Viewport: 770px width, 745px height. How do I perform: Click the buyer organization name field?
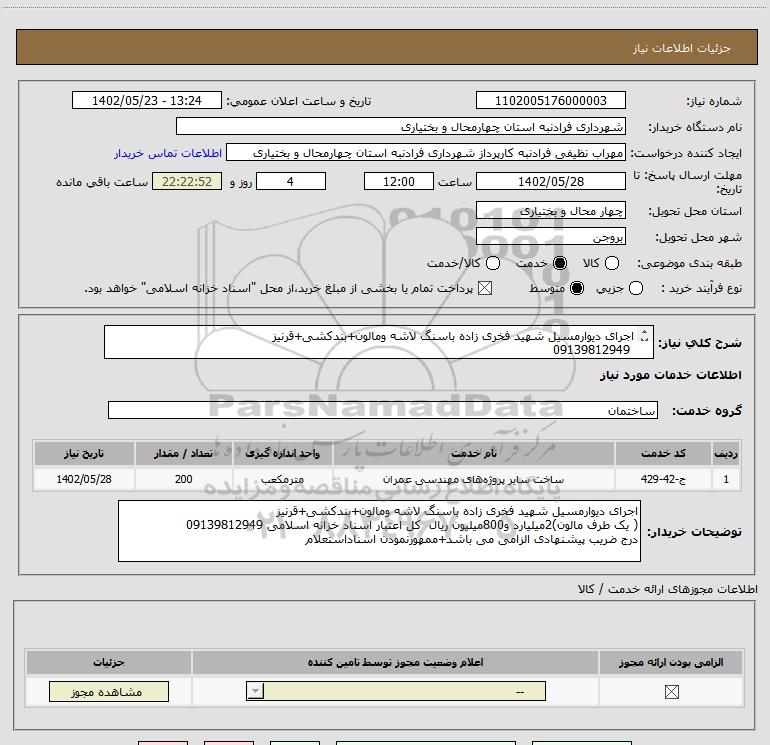point(401,126)
